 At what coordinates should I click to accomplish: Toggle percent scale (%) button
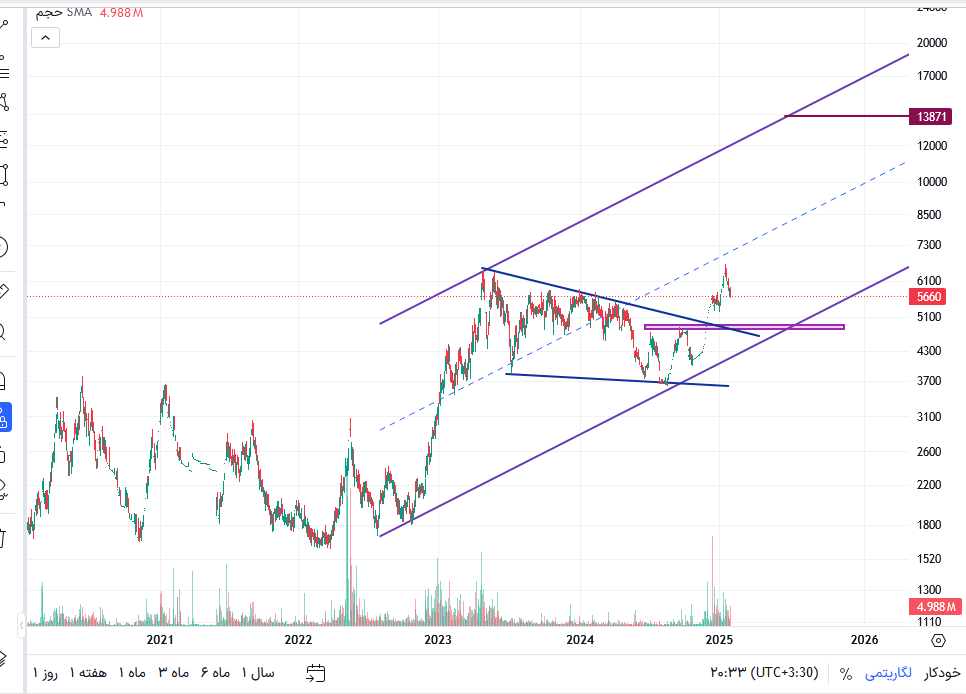pos(846,674)
